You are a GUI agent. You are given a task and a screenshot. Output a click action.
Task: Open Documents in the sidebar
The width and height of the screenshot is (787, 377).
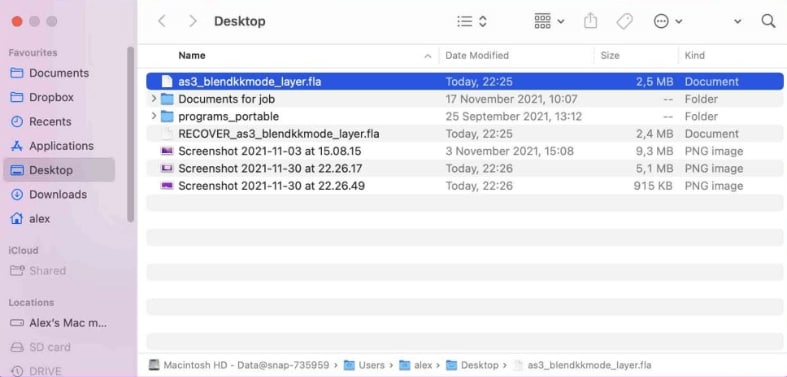pos(59,73)
